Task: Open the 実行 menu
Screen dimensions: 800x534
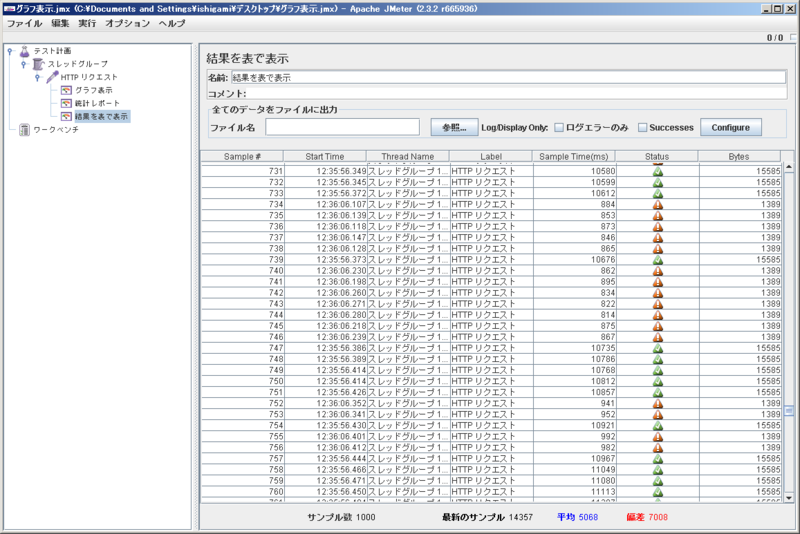Action: [87, 23]
